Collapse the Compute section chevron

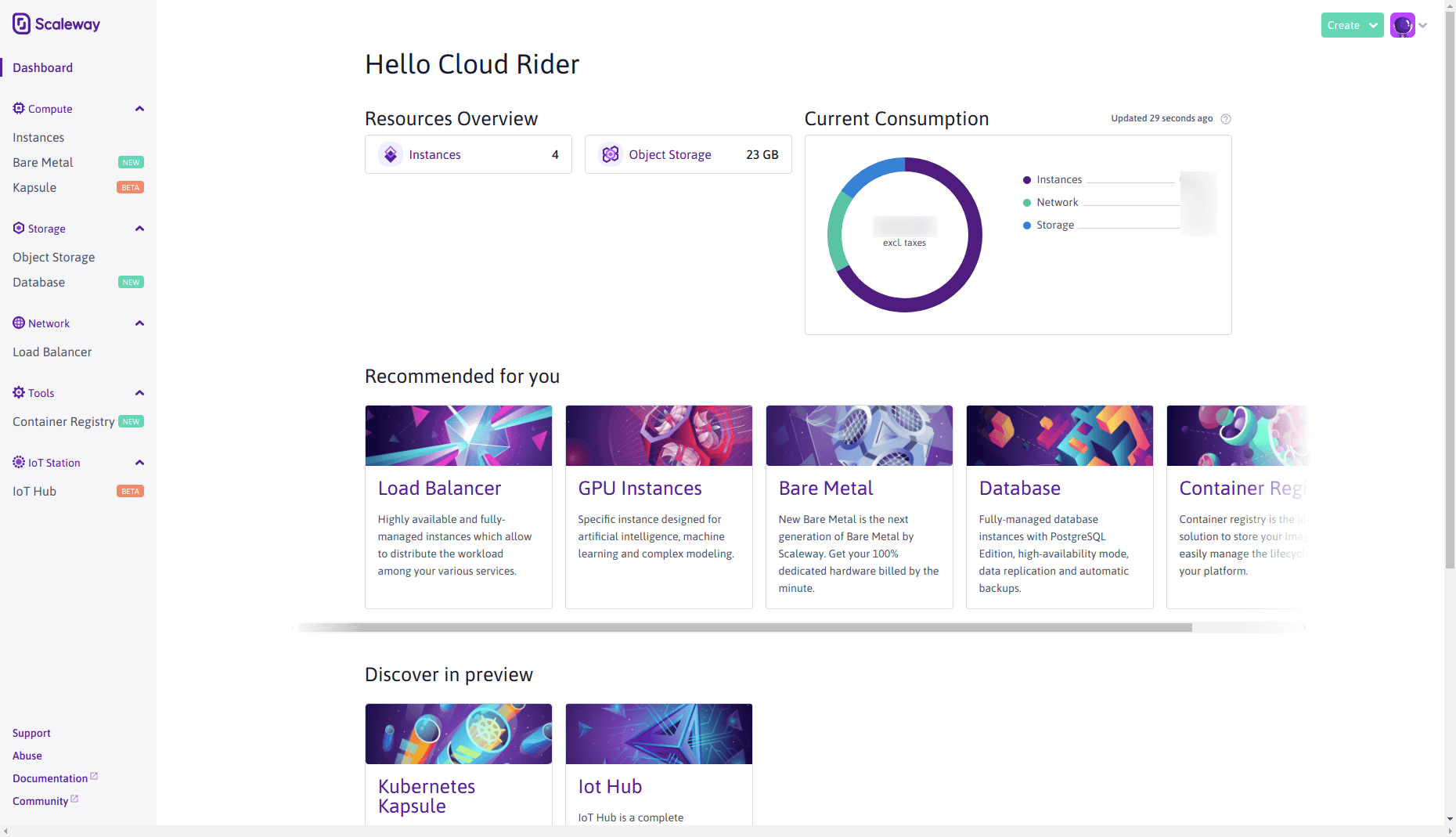tap(139, 109)
